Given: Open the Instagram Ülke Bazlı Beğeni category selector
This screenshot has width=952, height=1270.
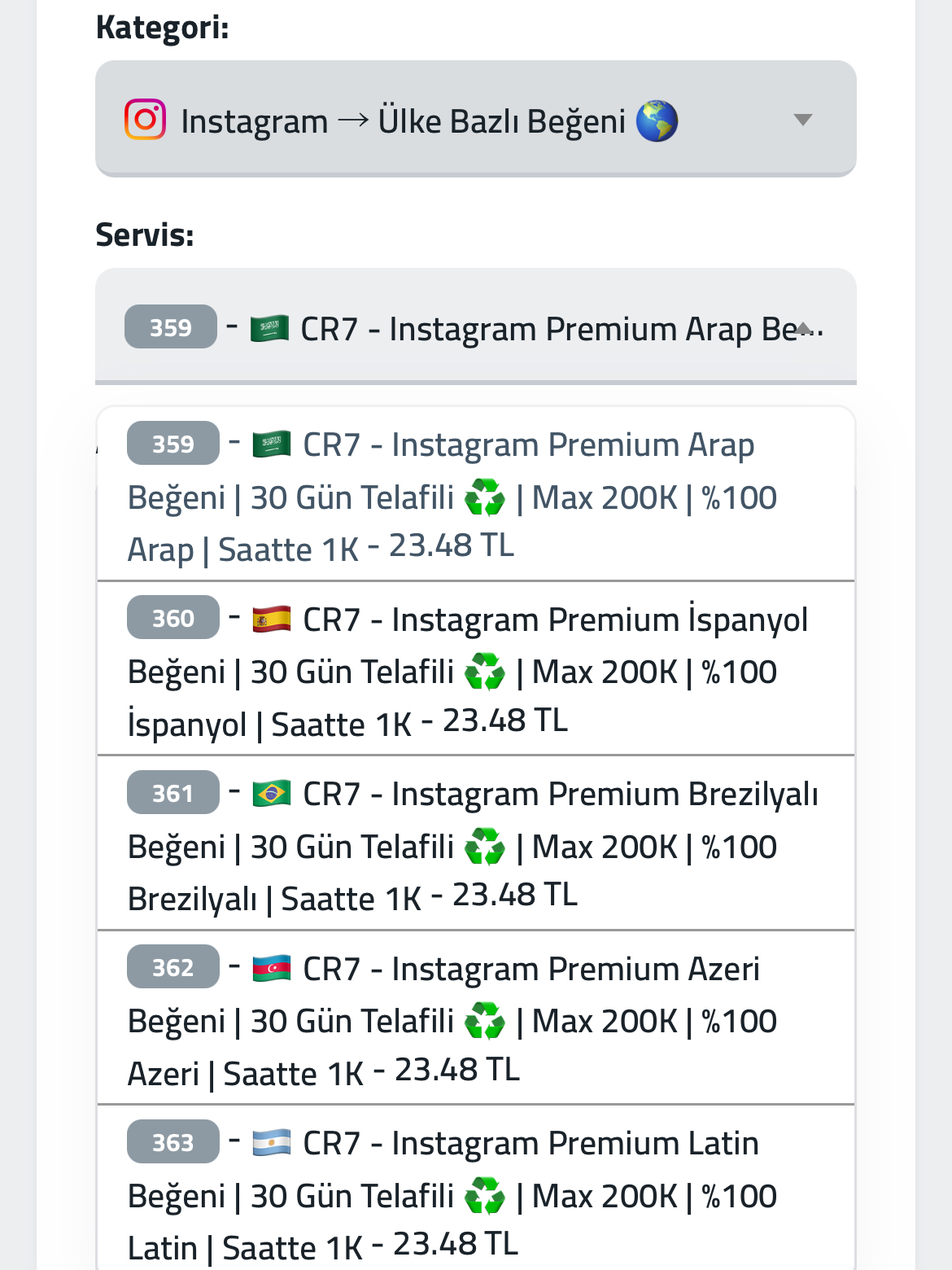Looking at the screenshot, I should click(x=476, y=119).
